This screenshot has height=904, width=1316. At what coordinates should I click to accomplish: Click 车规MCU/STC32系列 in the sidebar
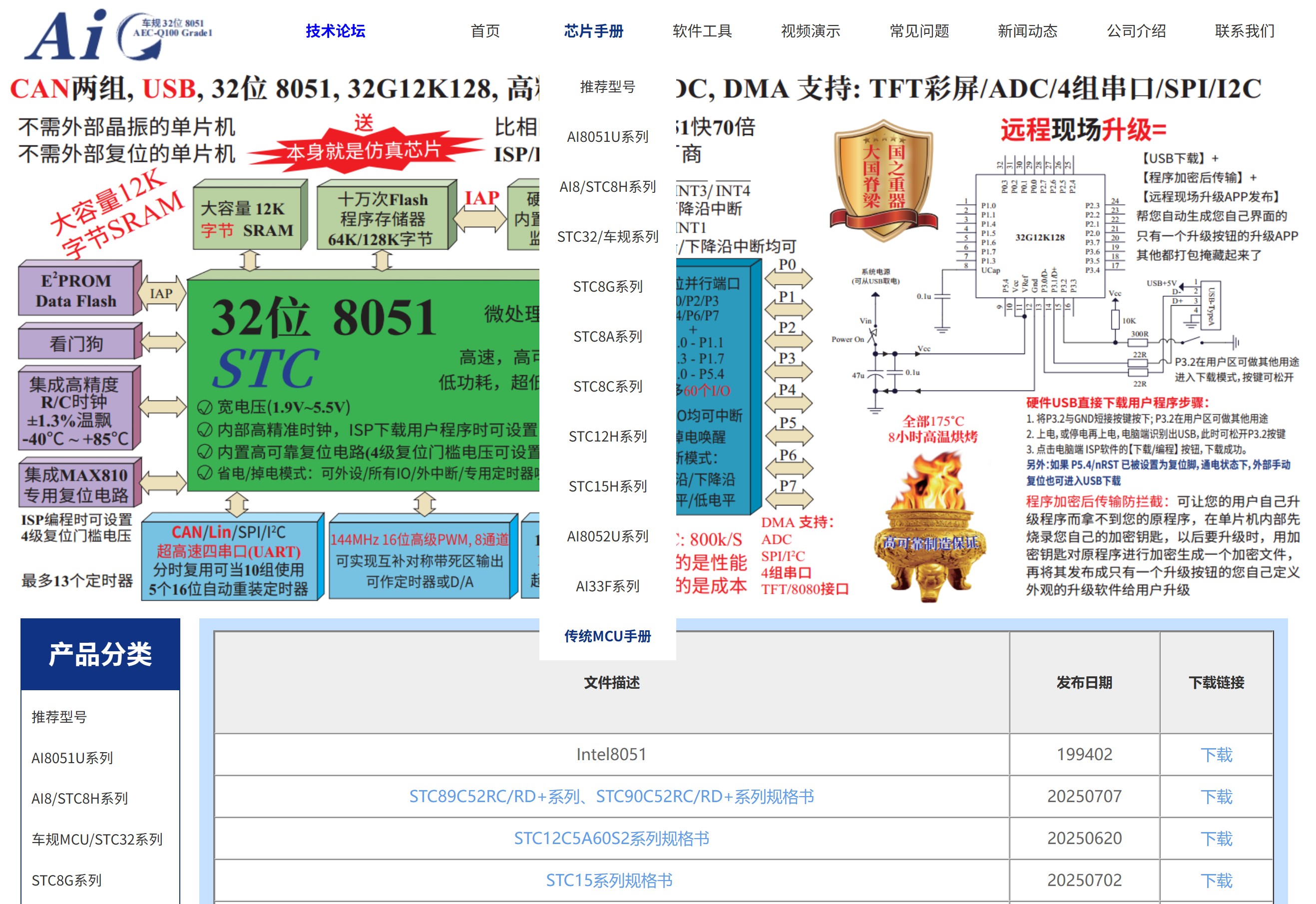(97, 839)
